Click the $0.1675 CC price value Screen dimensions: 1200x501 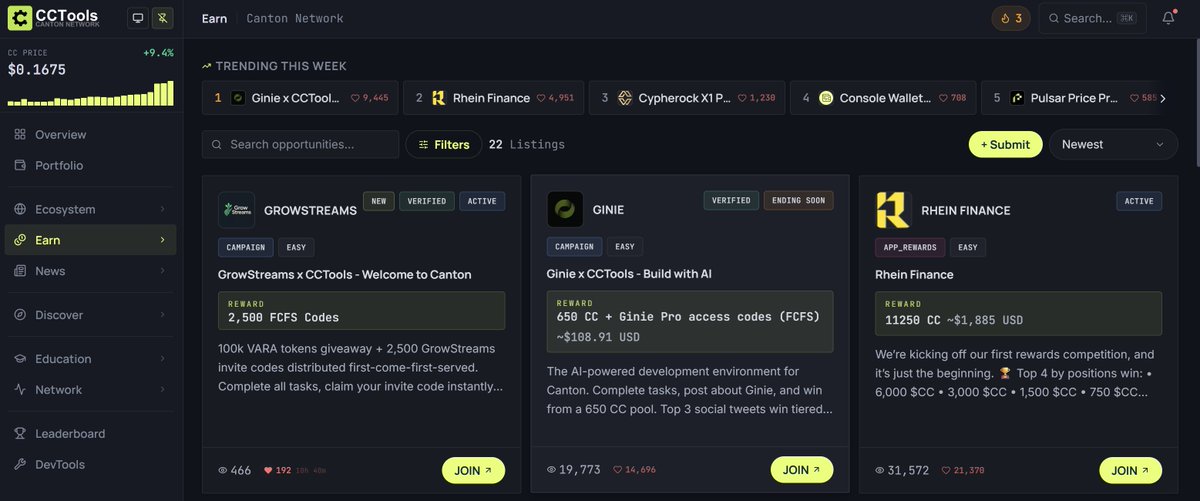37,70
